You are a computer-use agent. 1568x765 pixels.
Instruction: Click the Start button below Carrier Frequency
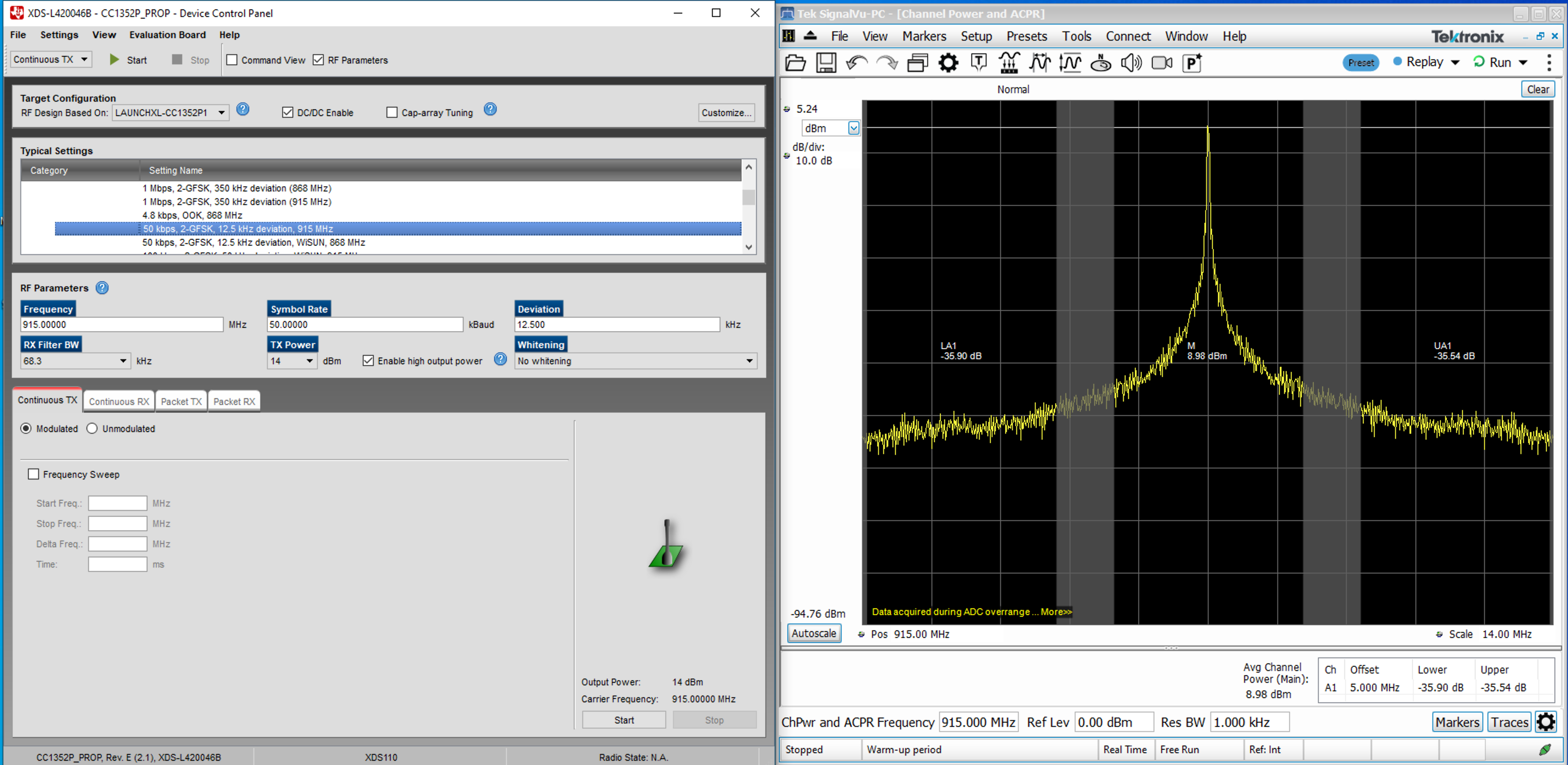click(x=624, y=720)
